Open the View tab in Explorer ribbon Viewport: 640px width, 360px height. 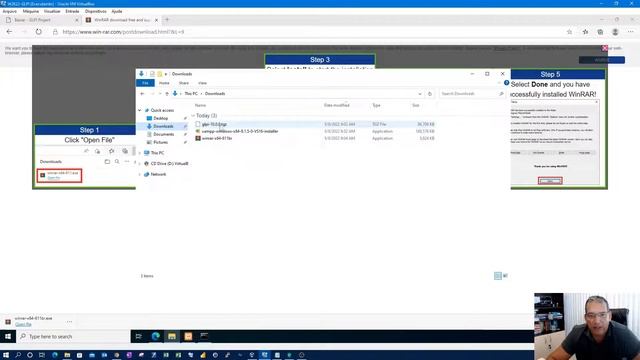click(x=202, y=83)
